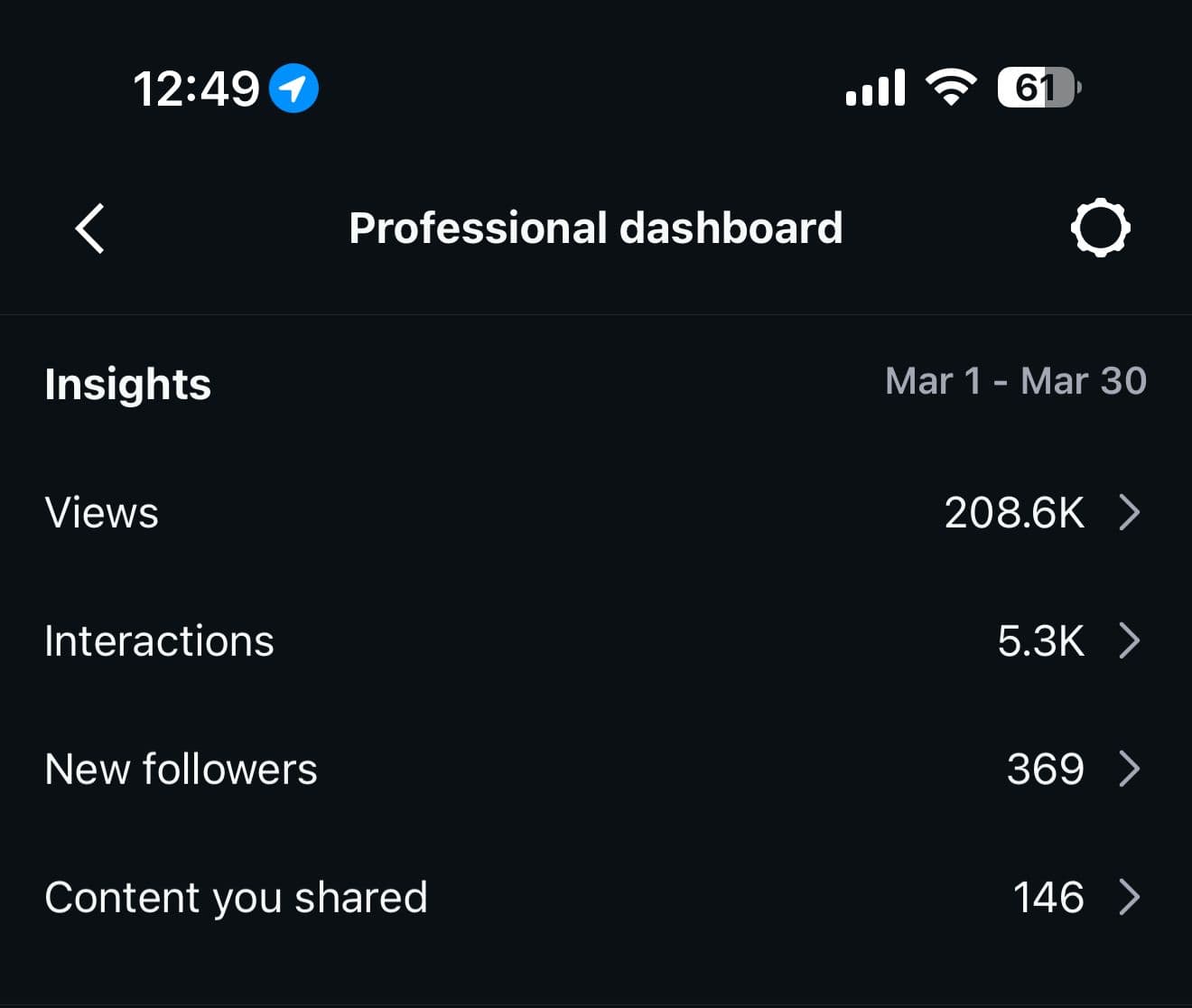Image resolution: width=1192 pixels, height=1008 pixels.
Task: Tap the cellular signal bars icon
Action: tap(875, 89)
